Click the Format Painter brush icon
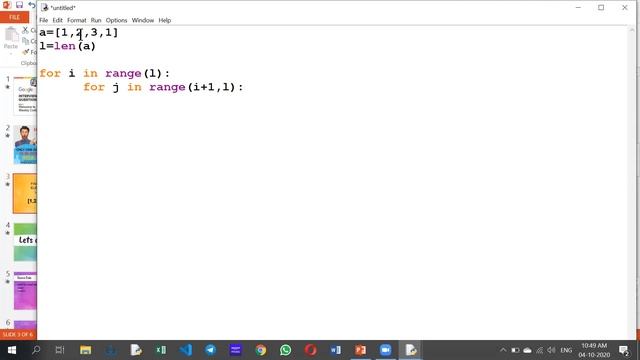640x360 pixels. [x=26, y=52]
